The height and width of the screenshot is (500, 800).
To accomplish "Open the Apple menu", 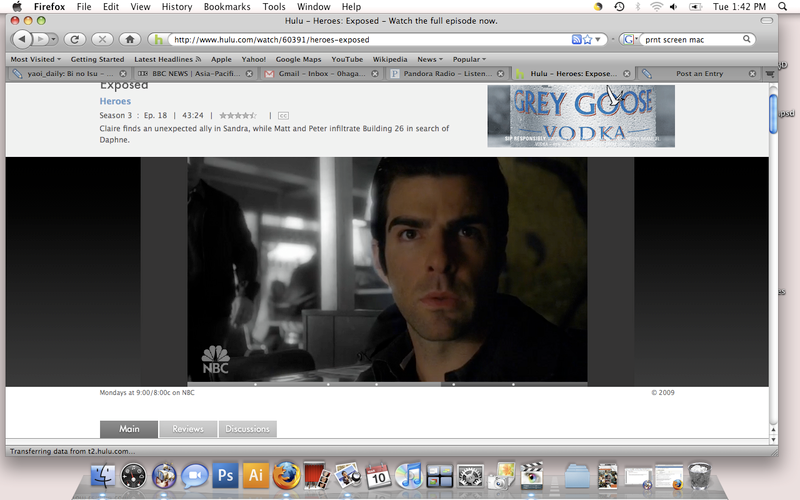I will pyautogui.click(x=17, y=7).
